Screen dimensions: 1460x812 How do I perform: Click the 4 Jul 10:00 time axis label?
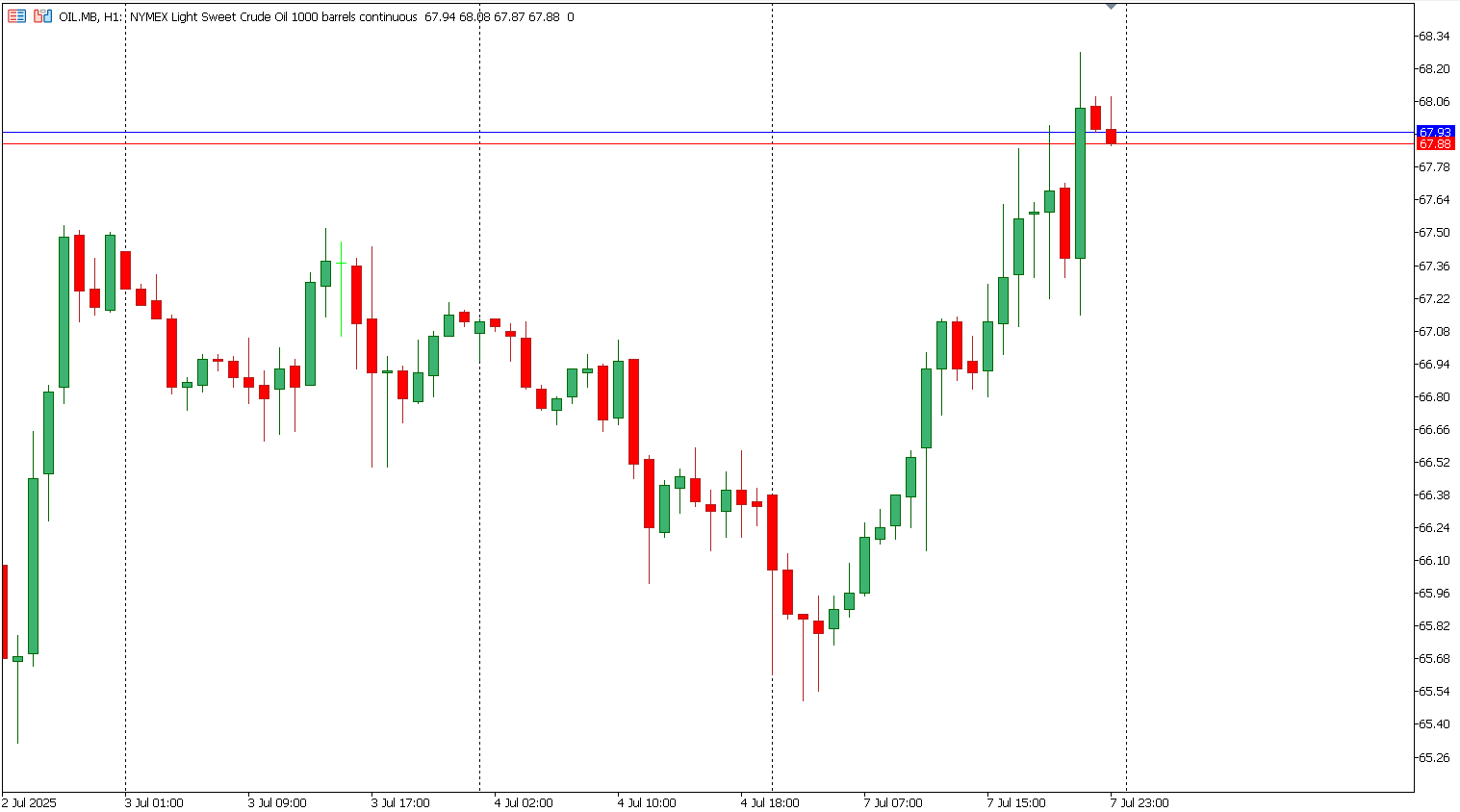647,802
